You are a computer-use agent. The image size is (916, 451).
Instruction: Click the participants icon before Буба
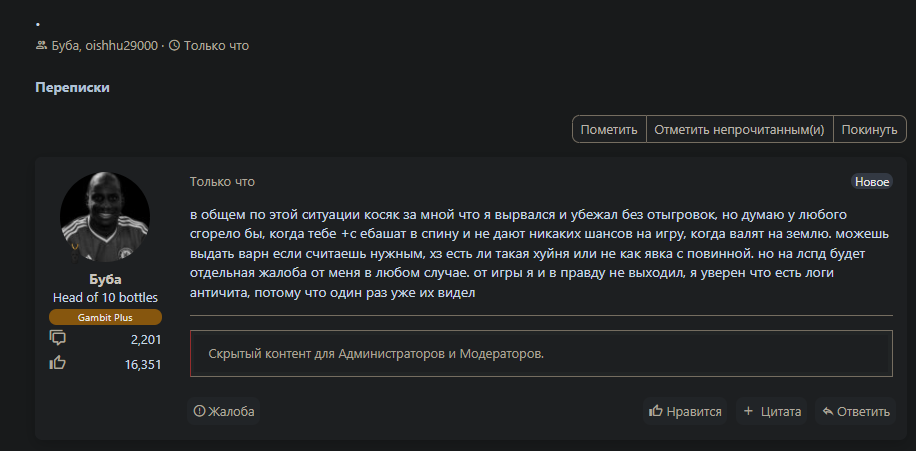pos(41,45)
